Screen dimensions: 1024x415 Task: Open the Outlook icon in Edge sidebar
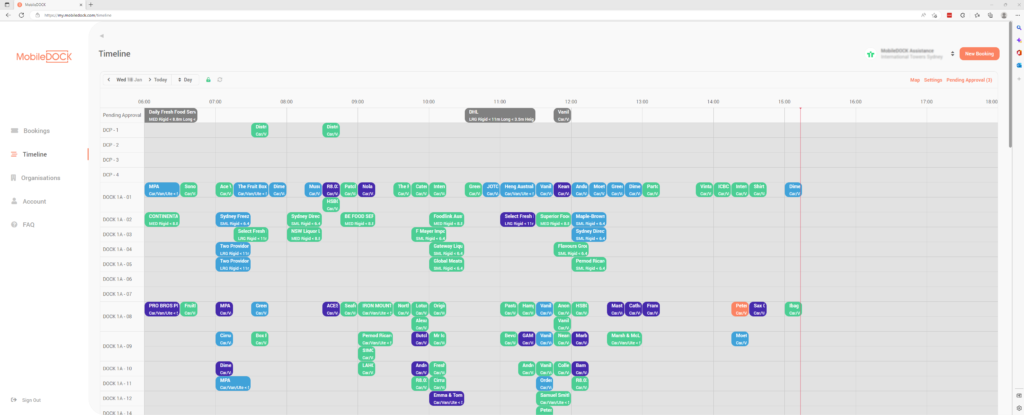(1018, 65)
